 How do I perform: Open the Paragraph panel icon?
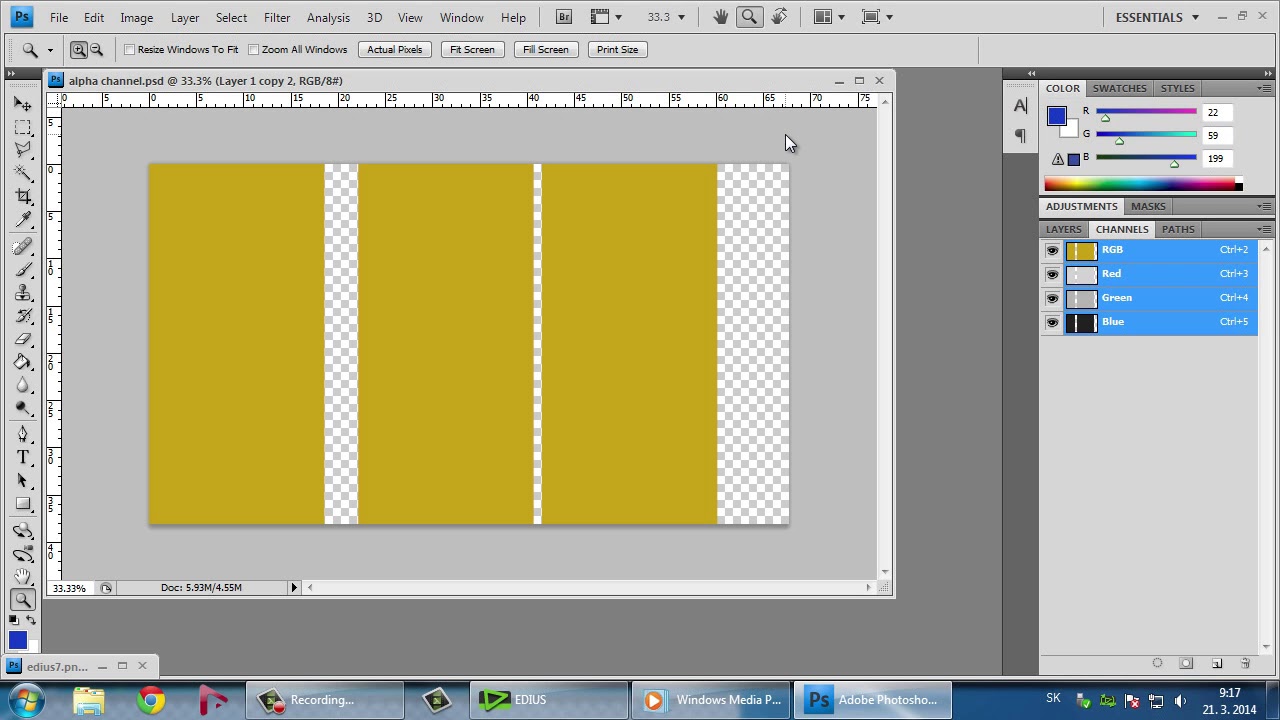click(x=1020, y=135)
